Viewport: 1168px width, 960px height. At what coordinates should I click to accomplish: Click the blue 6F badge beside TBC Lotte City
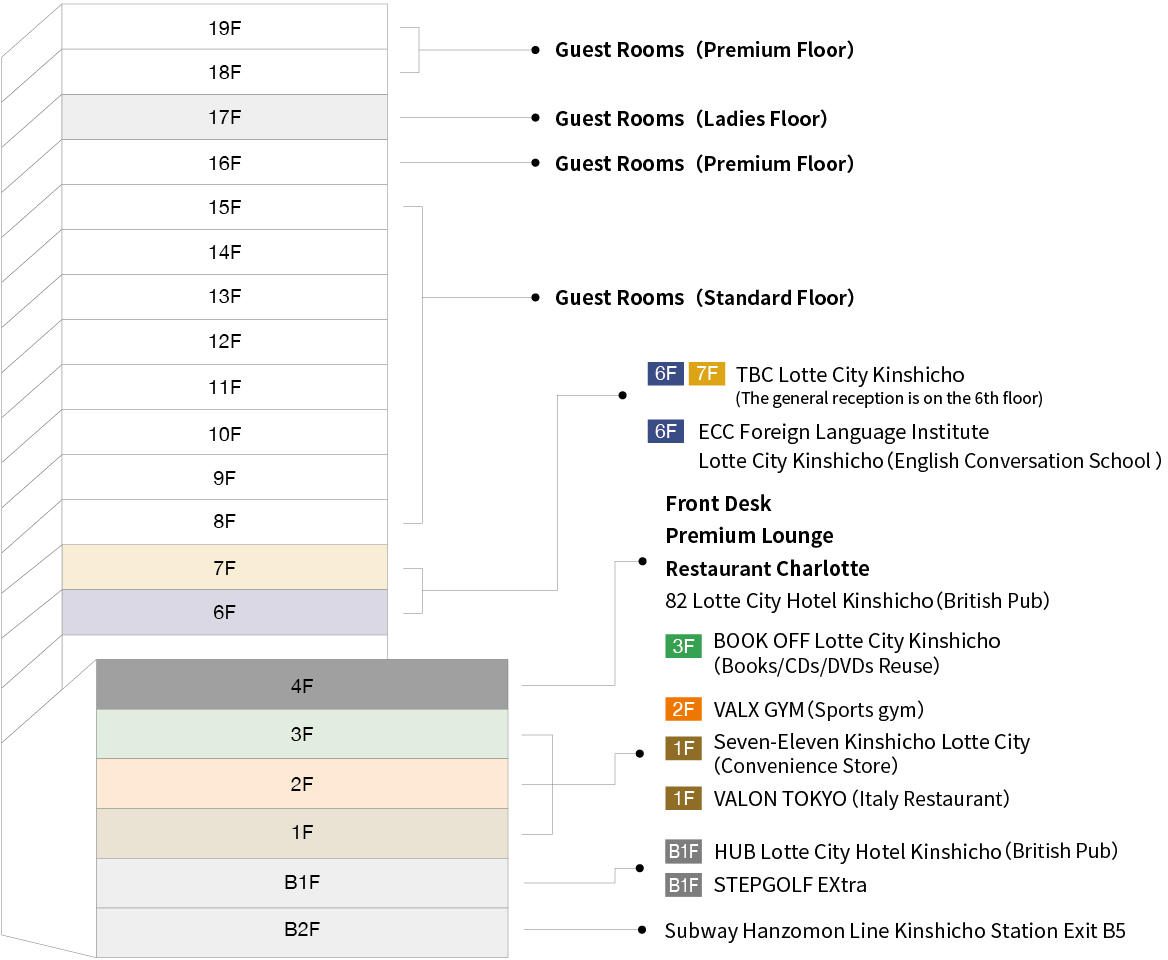pyautogui.click(x=665, y=374)
